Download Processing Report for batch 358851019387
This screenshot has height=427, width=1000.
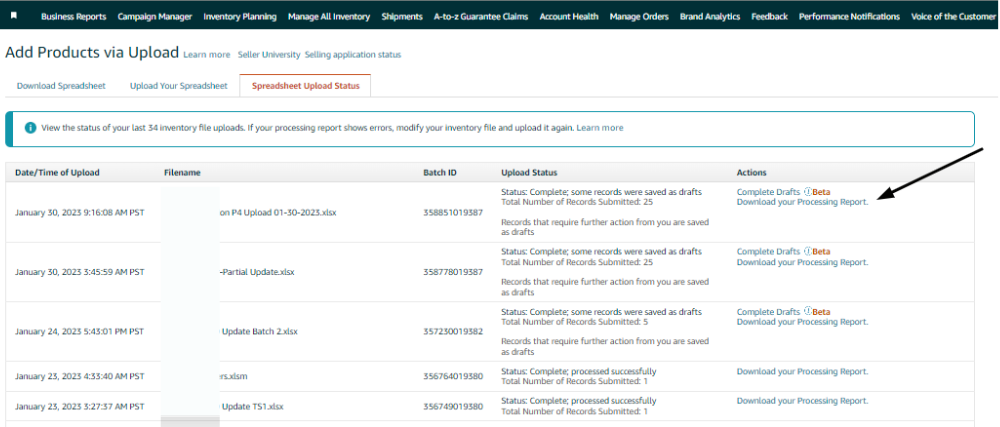[x=802, y=202]
